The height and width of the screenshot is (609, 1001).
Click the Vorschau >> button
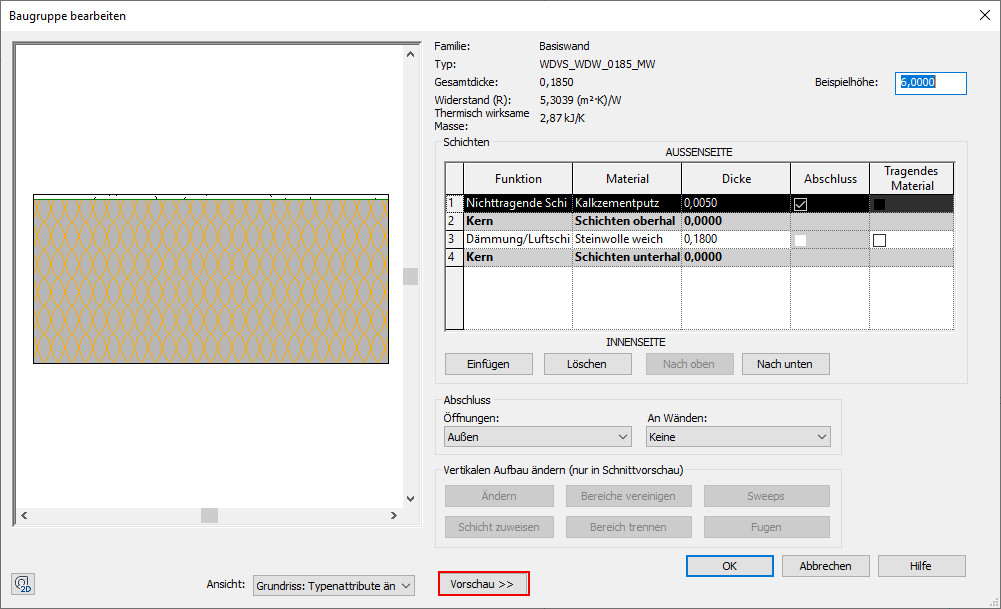pyautogui.click(x=482, y=584)
